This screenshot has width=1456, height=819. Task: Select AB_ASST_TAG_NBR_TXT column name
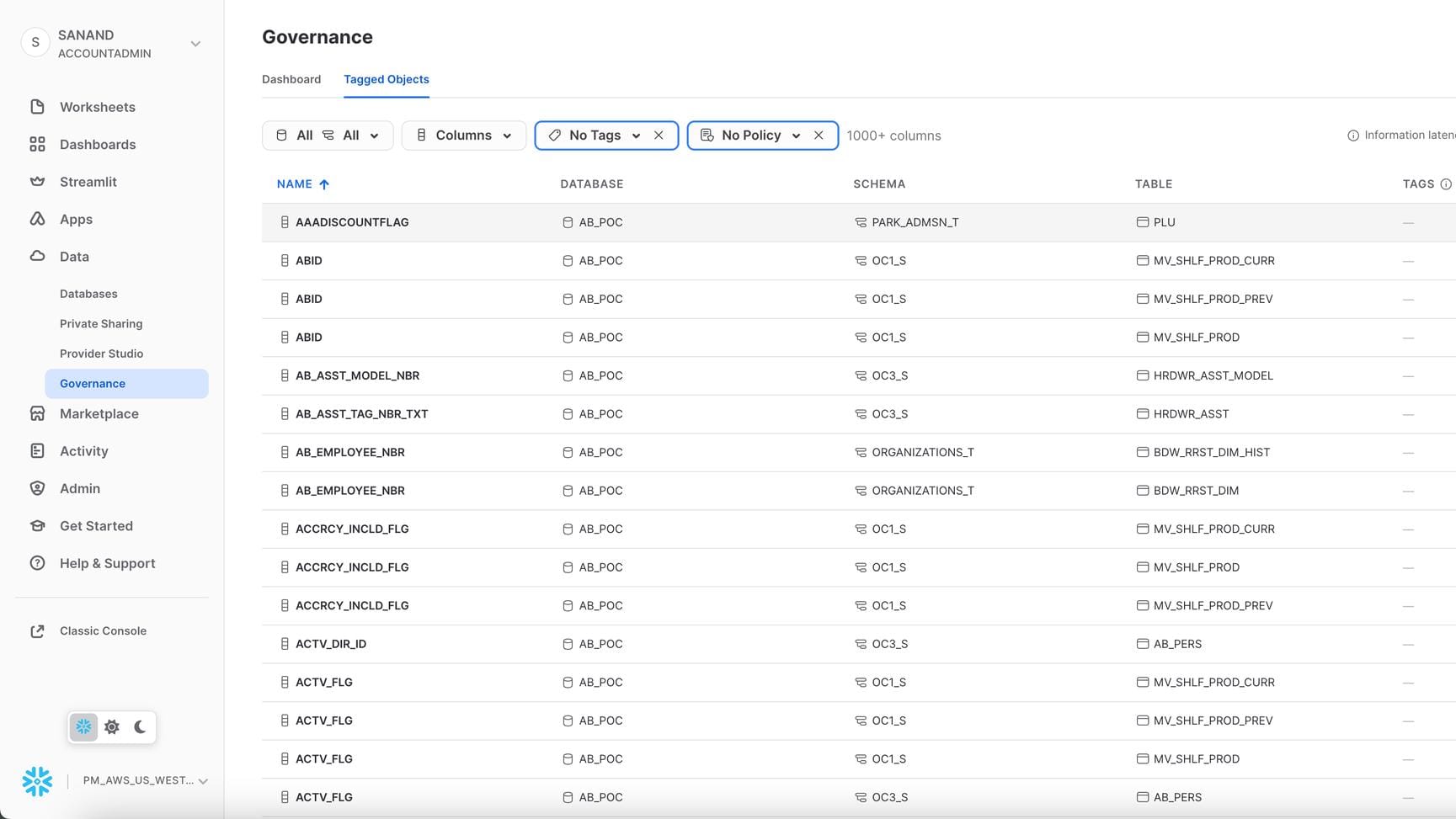point(362,414)
